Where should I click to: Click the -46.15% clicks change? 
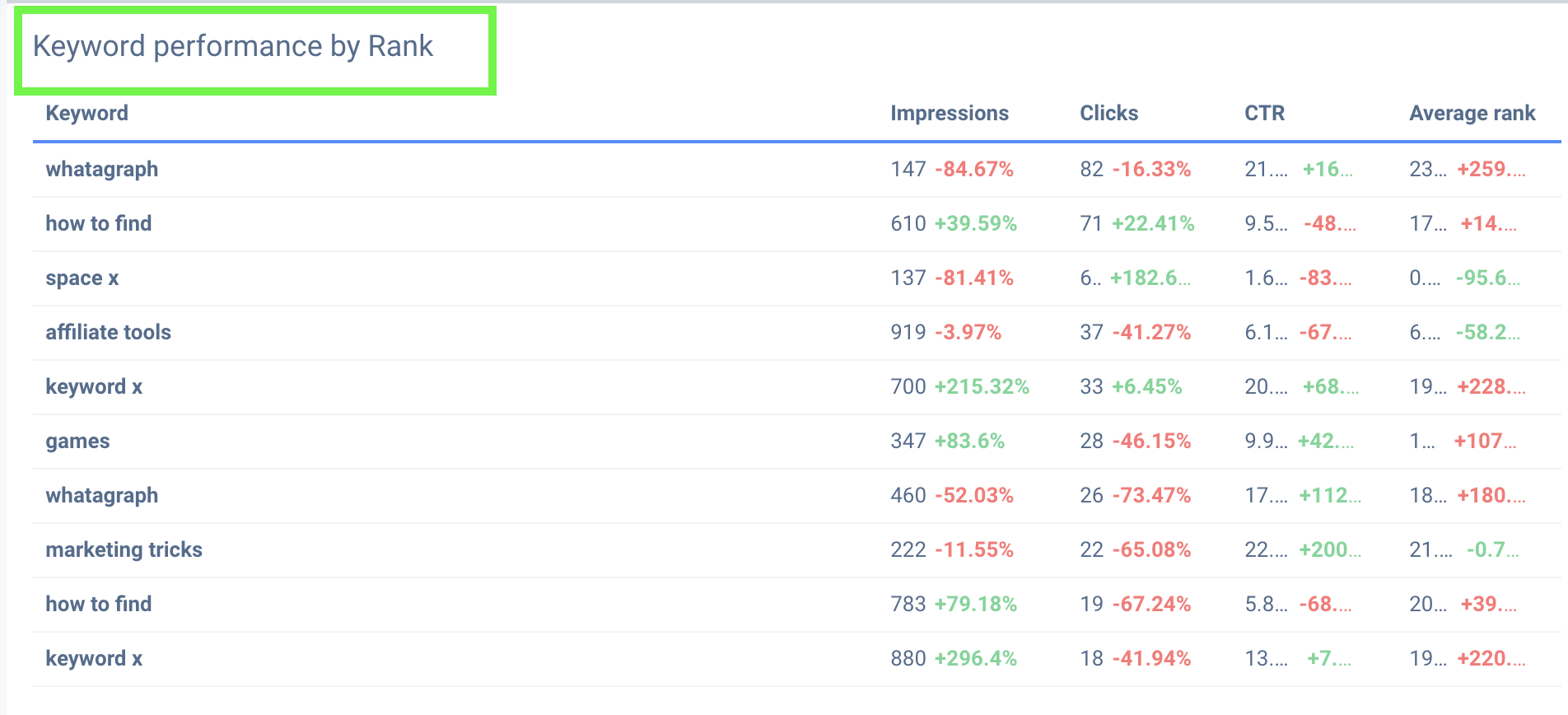click(1152, 441)
